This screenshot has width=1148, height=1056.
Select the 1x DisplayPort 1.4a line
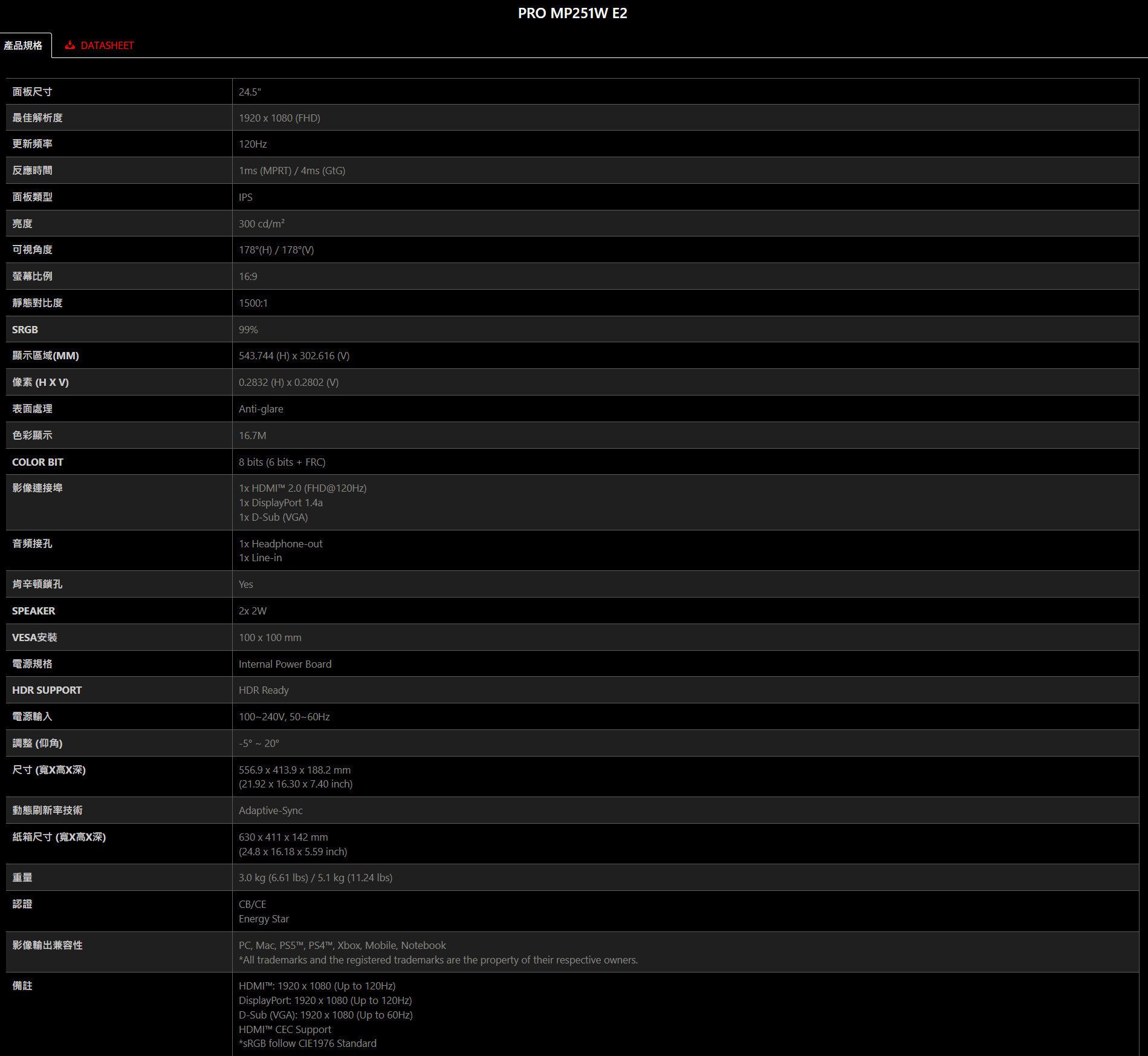(x=281, y=503)
